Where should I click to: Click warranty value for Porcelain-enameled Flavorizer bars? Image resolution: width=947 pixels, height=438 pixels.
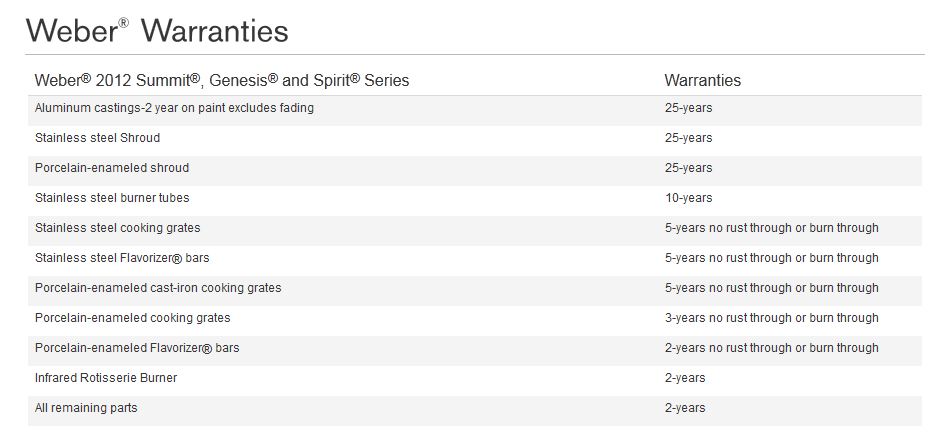coord(771,348)
